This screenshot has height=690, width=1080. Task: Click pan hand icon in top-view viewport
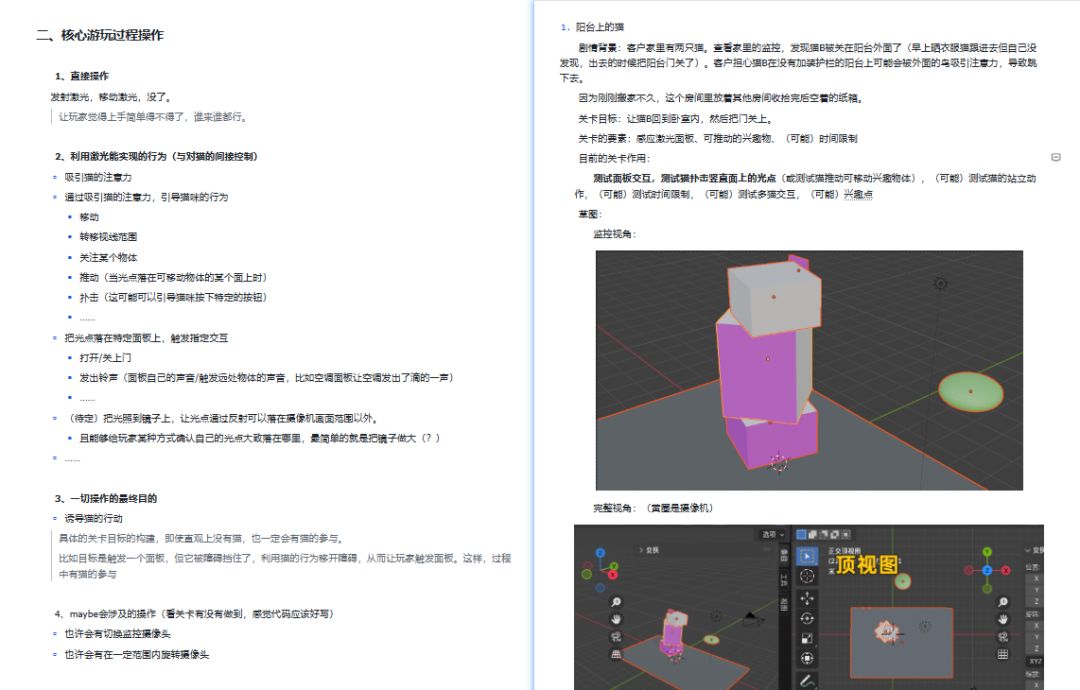click(x=1004, y=619)
